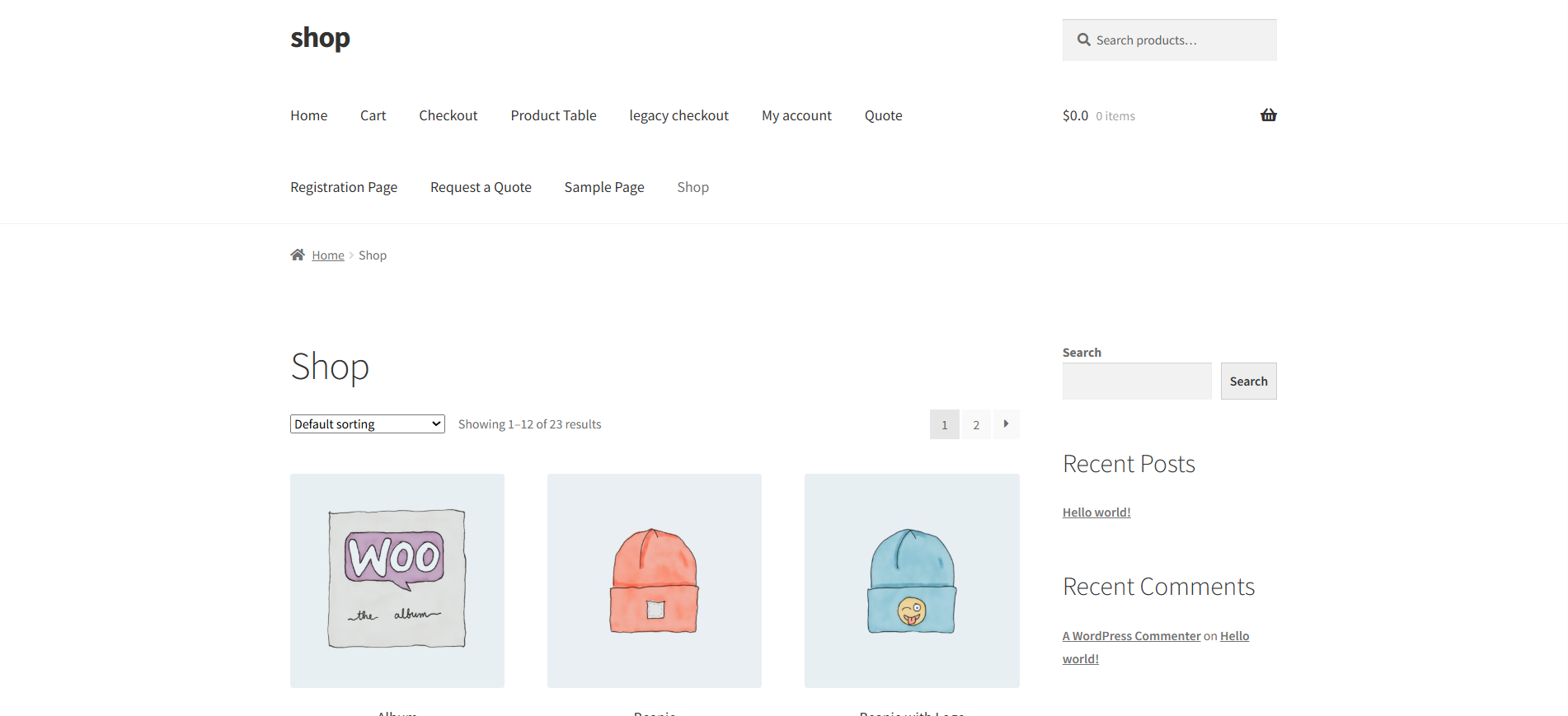The image size is (1568, 716).
Task: Open the blue Beanie with Logo image
Action: [912, 580]
